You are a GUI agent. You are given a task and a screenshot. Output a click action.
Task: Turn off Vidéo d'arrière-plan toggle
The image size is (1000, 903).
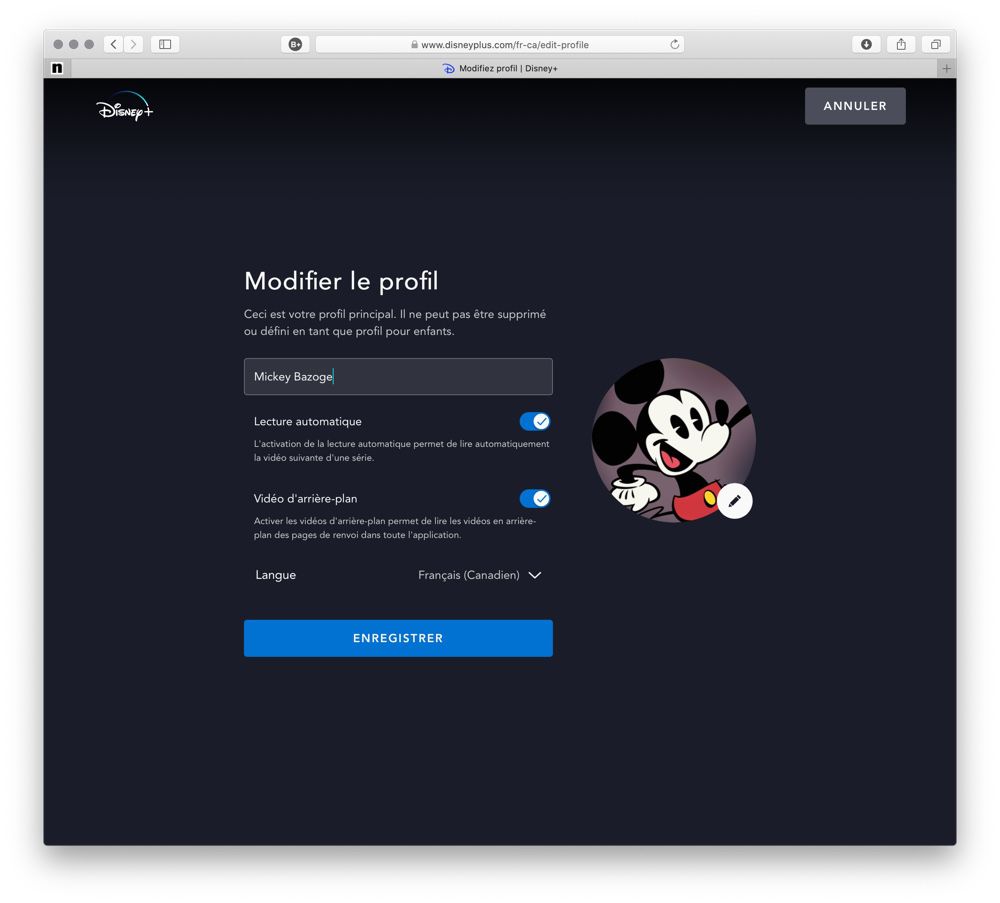point(534,499)
